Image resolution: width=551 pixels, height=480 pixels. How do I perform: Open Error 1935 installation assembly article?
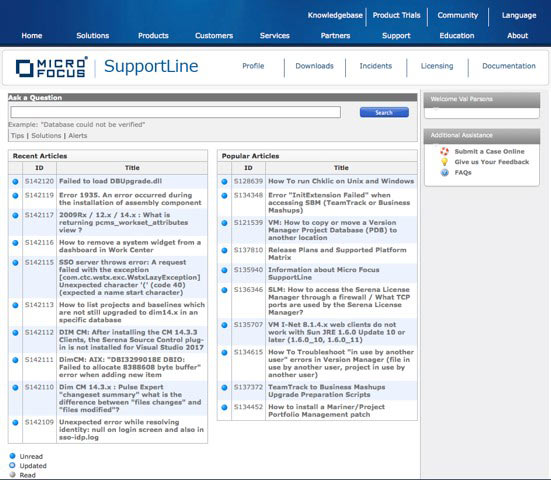130,199
